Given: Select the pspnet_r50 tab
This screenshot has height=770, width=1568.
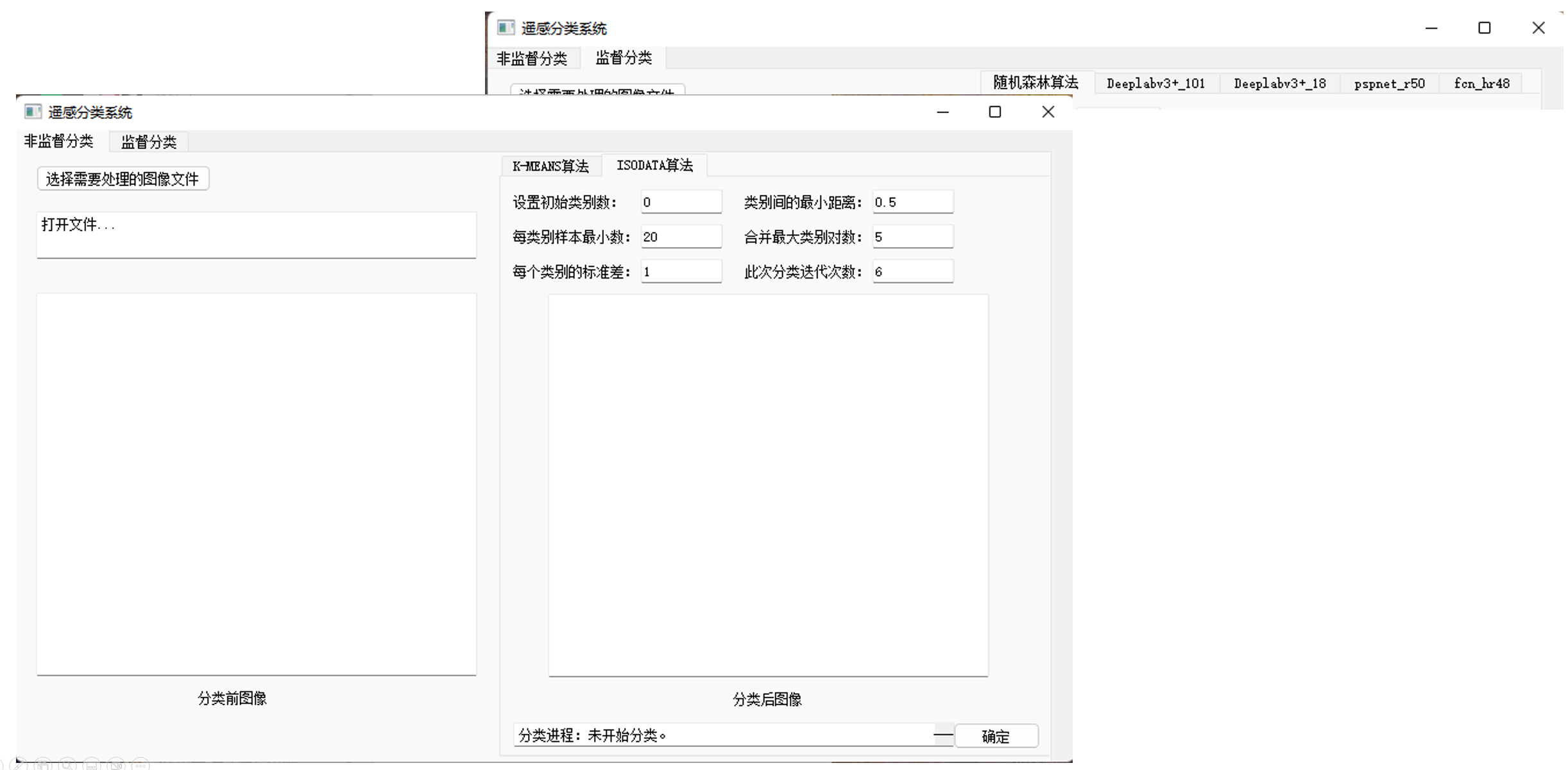Looking at the screenshot, I should (x=1389, y=83).
